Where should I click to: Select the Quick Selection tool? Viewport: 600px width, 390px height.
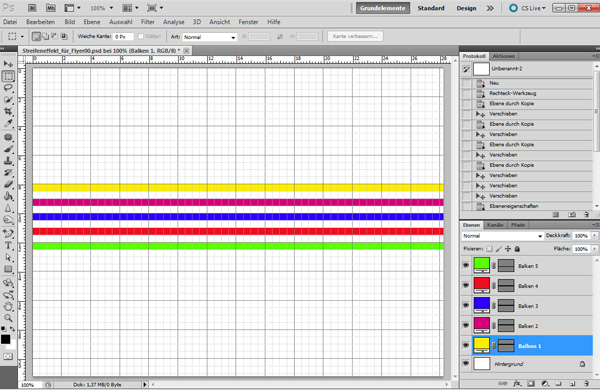tap(8, 100)
